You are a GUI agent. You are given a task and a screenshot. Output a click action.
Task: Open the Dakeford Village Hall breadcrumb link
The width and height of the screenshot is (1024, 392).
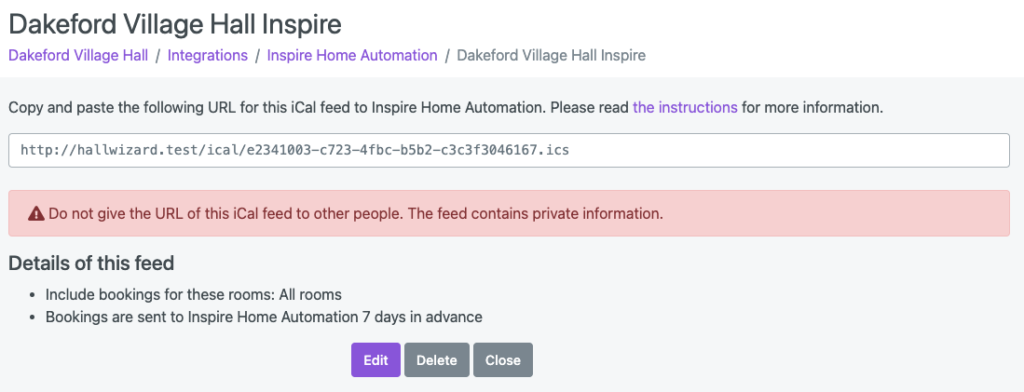click(x=78, y=56)
